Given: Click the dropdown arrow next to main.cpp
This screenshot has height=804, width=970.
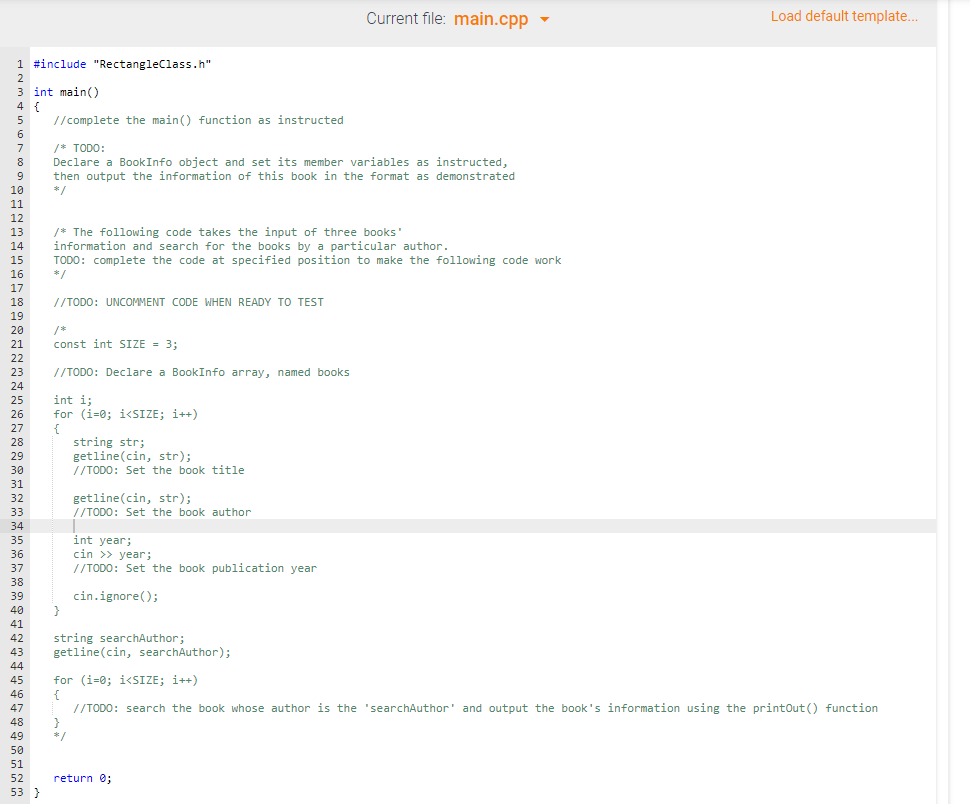Looking at the screenshot, I should tap(544, 19).
